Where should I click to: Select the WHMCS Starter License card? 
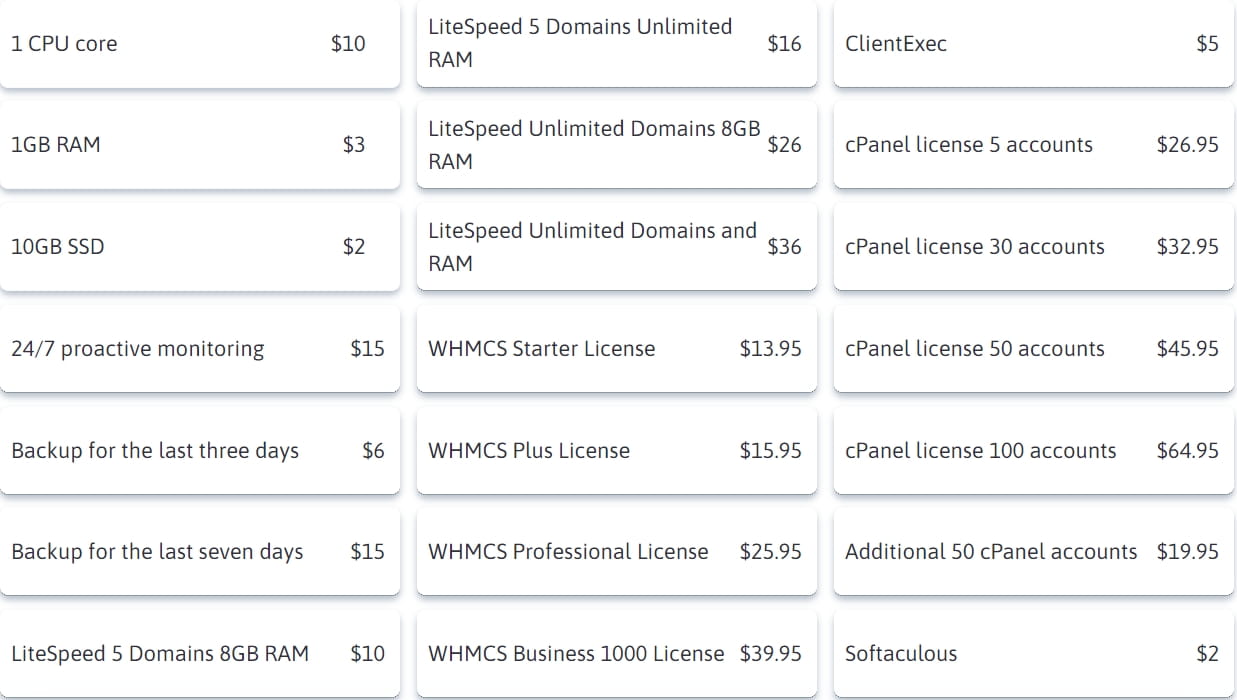click(615, 349)
